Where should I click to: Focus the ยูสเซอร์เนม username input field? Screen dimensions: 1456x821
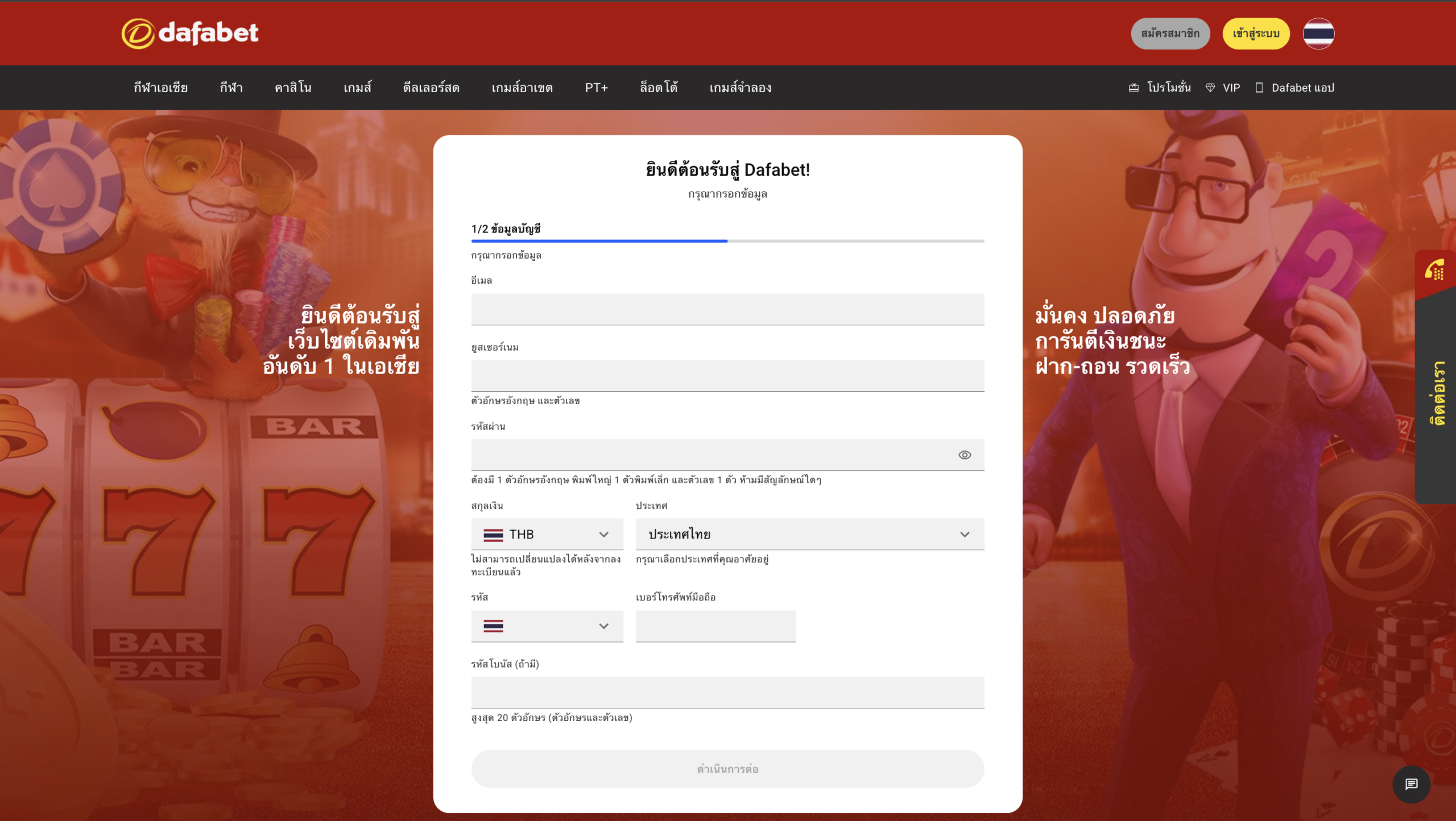pos(727,376)
